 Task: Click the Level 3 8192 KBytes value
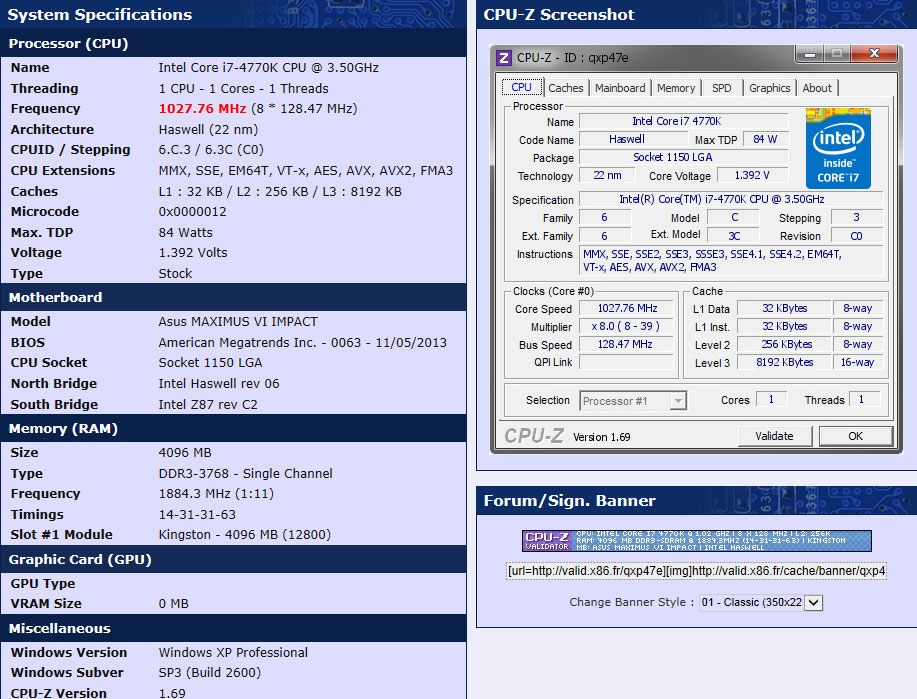784,362
